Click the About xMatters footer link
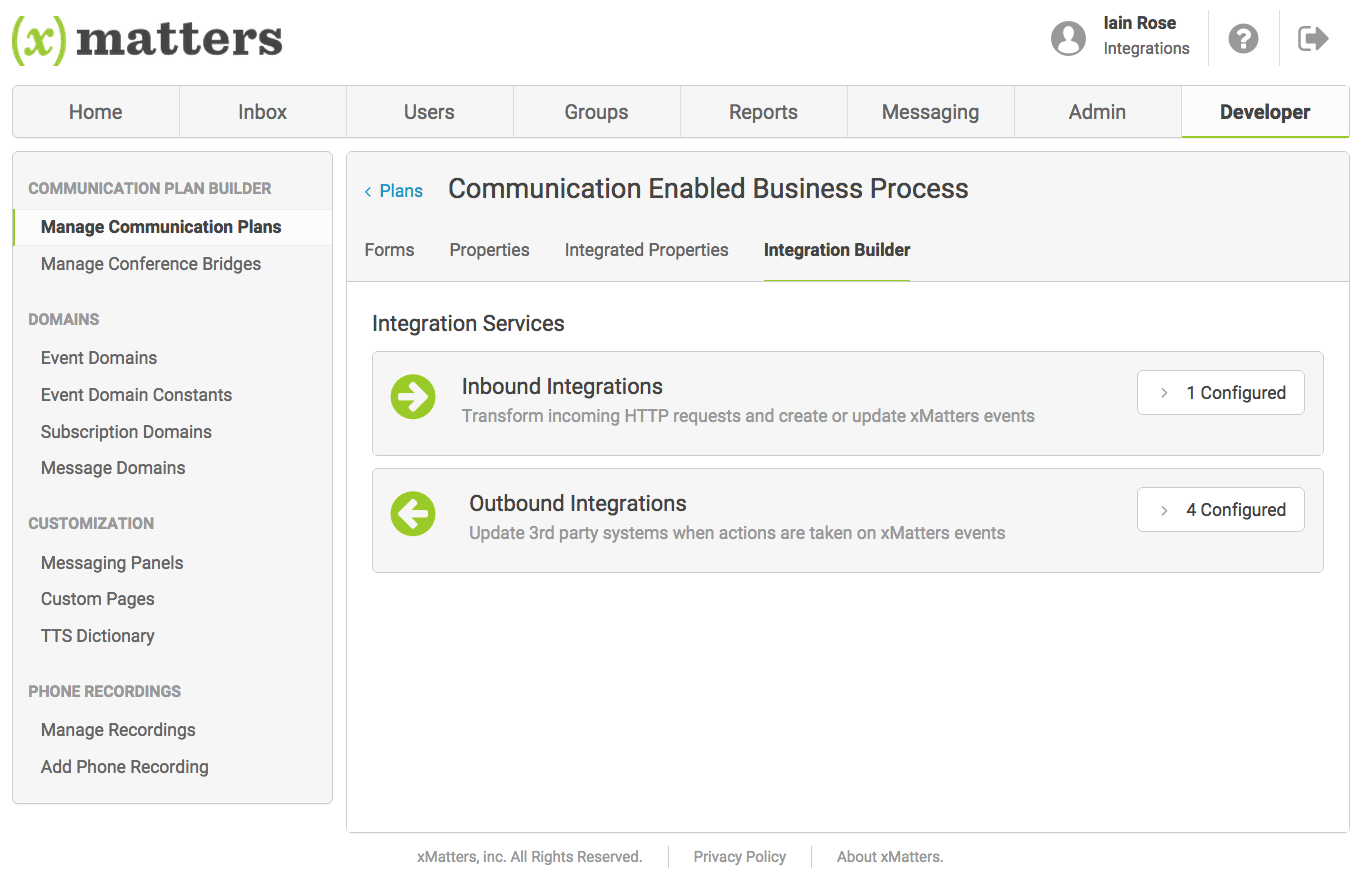This screenshot has height=883, width=1362. pyautogui.click(x=890, y=857)
